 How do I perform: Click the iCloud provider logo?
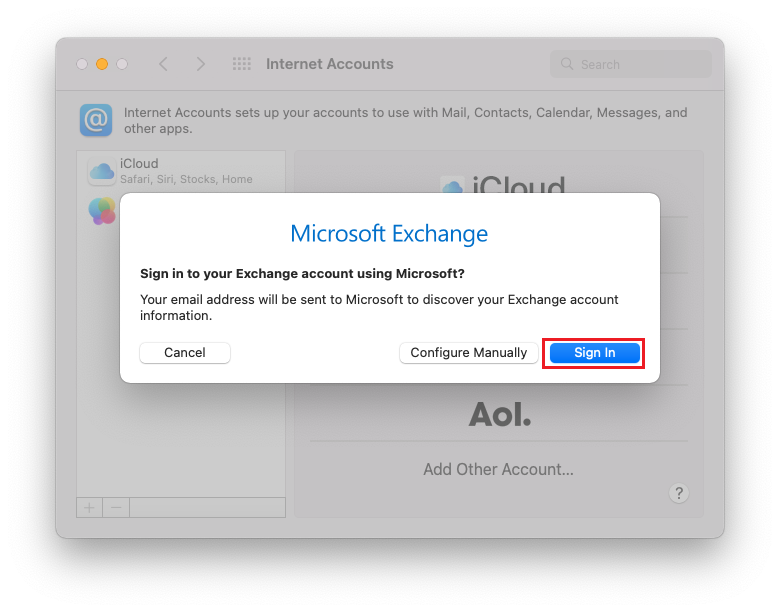[x=503, y=185]
